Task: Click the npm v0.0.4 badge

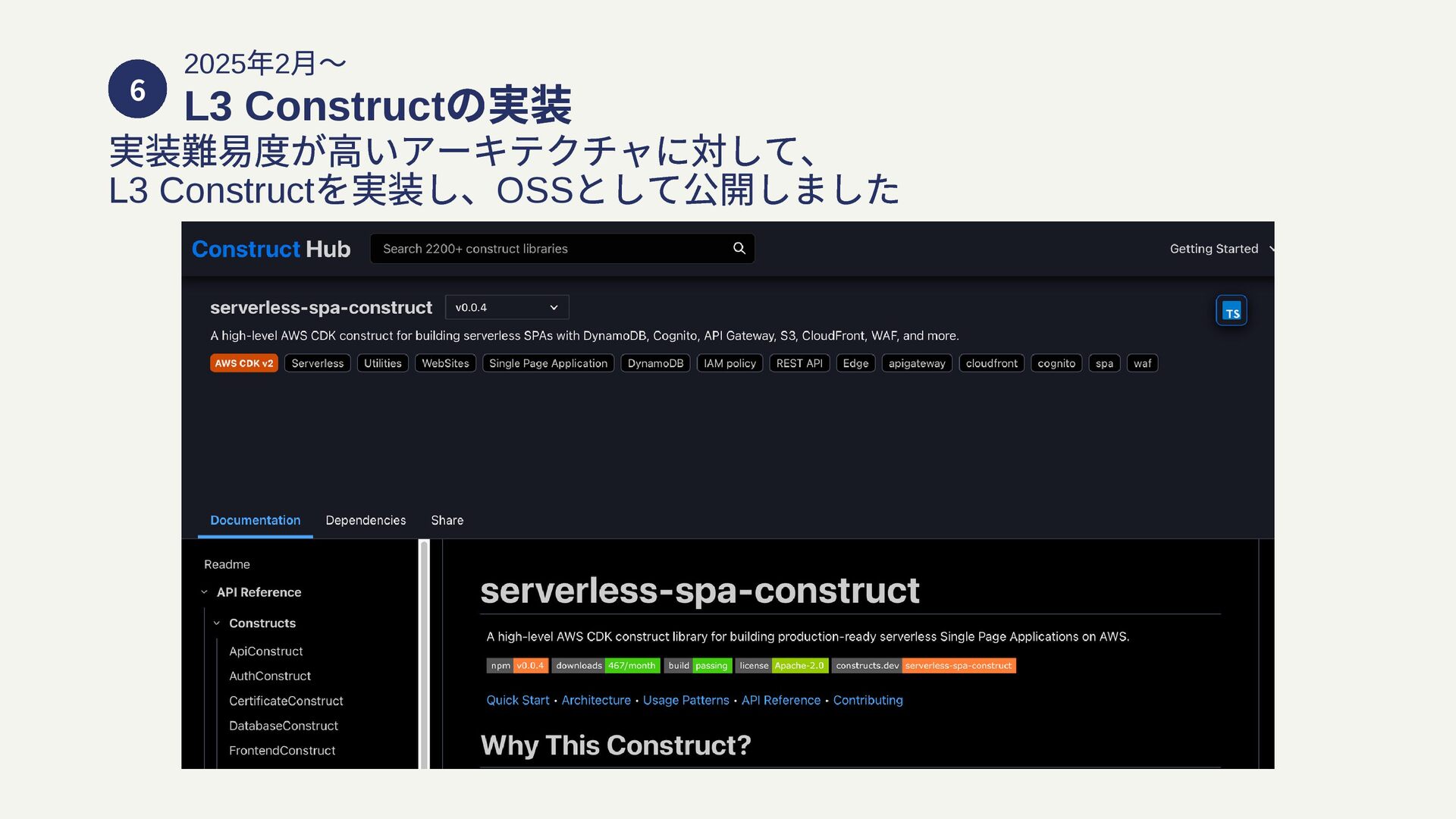Action: tap(517, 666)
